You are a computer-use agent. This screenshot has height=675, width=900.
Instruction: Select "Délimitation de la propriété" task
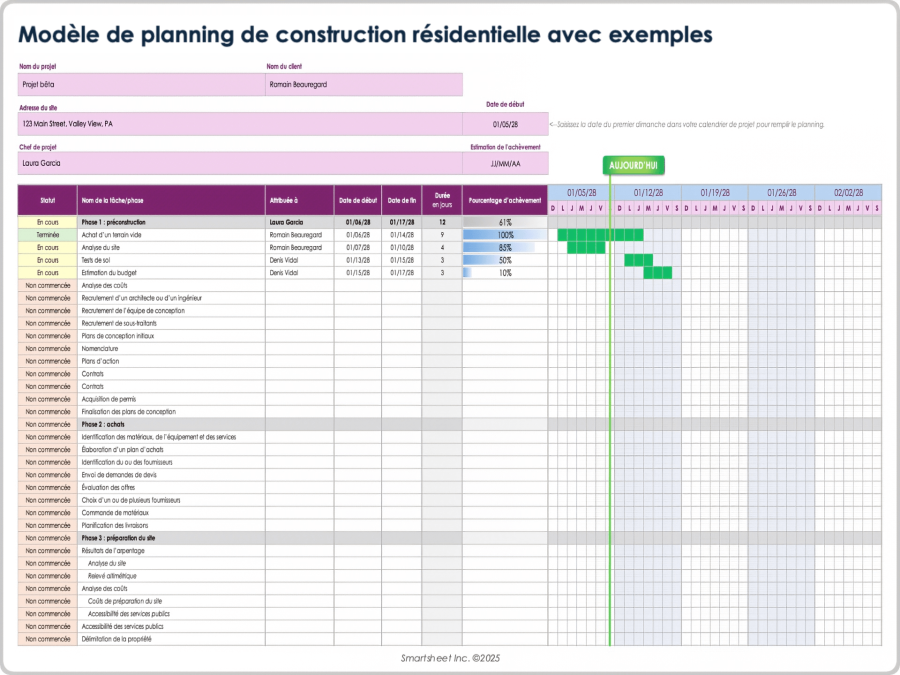tap(117, 639)
